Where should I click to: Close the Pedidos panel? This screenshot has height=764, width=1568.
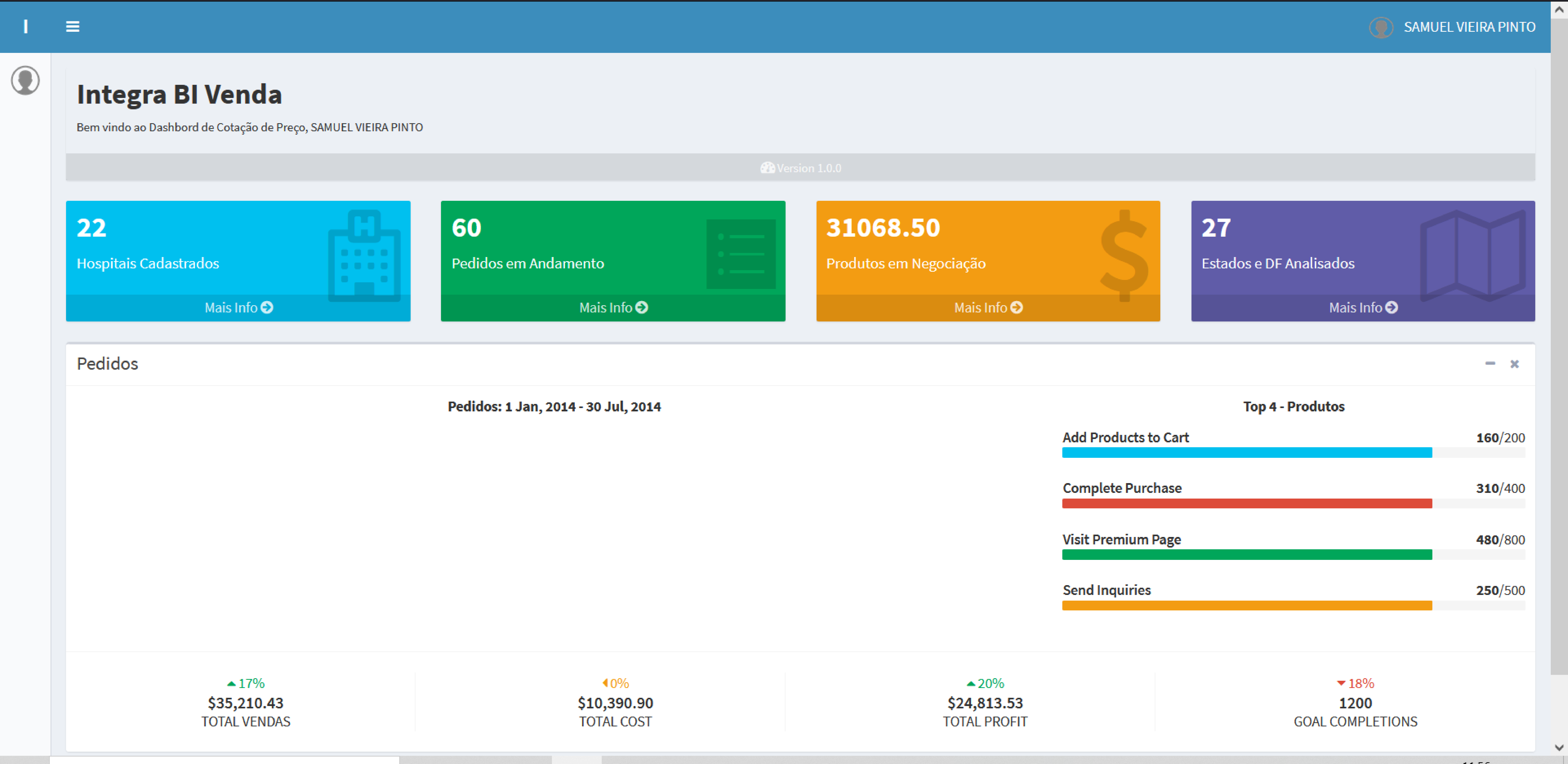[1514, 364]
